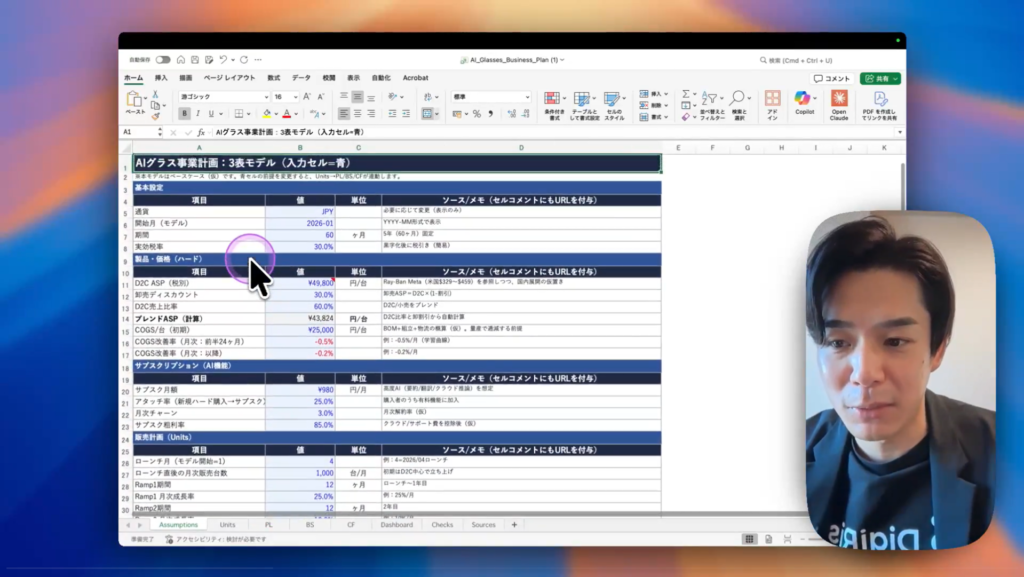1024x577 pixels.
Task: Open the Copilot ribbon icon
Action: pos(804,100)
